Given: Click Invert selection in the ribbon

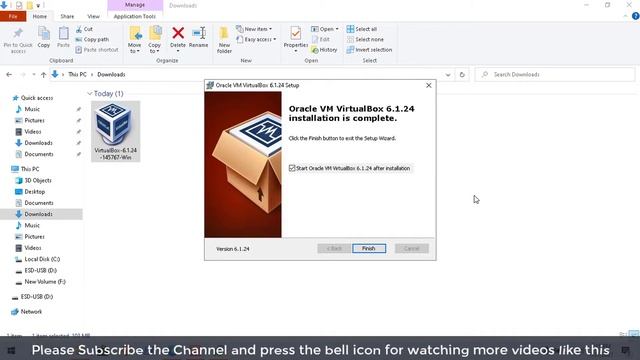Looking at the screenshot, I should [369, 50].
